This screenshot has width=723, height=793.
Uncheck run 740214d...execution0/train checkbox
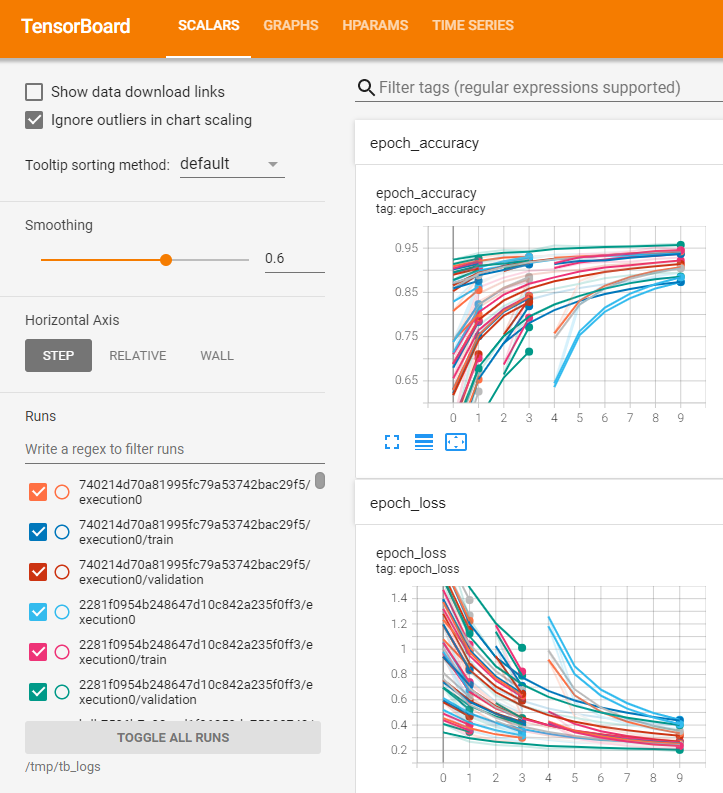point(38,532)
